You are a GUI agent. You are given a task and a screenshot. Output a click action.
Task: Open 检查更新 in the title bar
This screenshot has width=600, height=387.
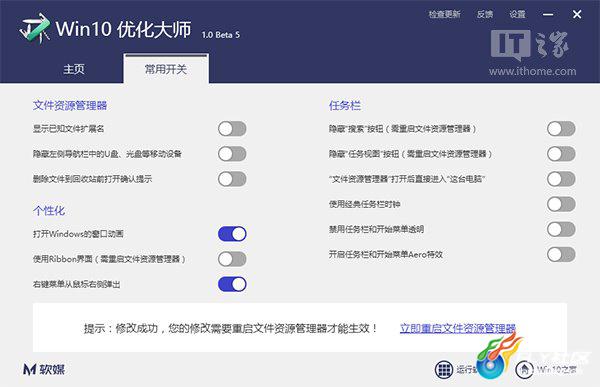[x=444, y=15]
